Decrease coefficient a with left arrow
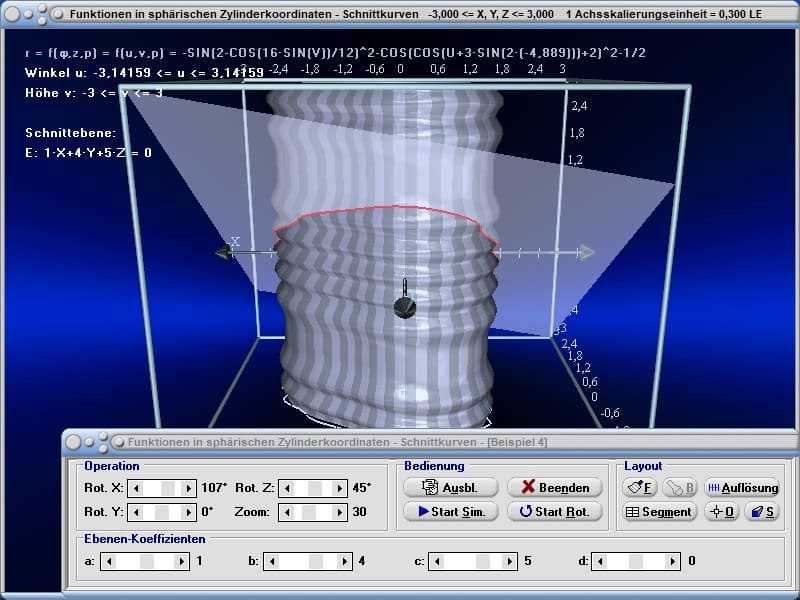Screen dimensions: 800x600 tap(109, 561)
